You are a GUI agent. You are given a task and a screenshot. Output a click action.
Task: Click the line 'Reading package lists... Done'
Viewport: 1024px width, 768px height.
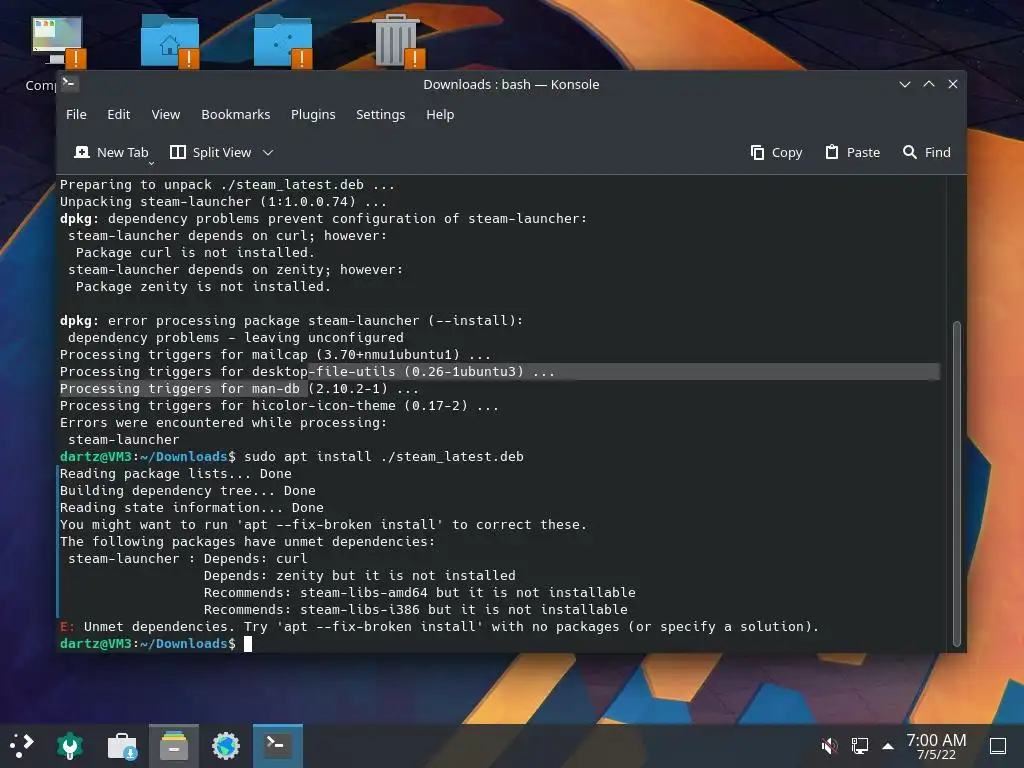coord(176,473)
